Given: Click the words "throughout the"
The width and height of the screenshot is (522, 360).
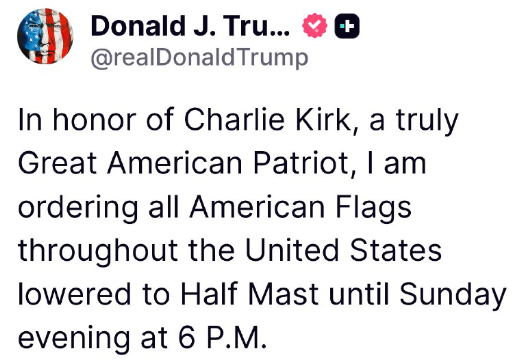Looking at the screenshot, I should (126, 251).
